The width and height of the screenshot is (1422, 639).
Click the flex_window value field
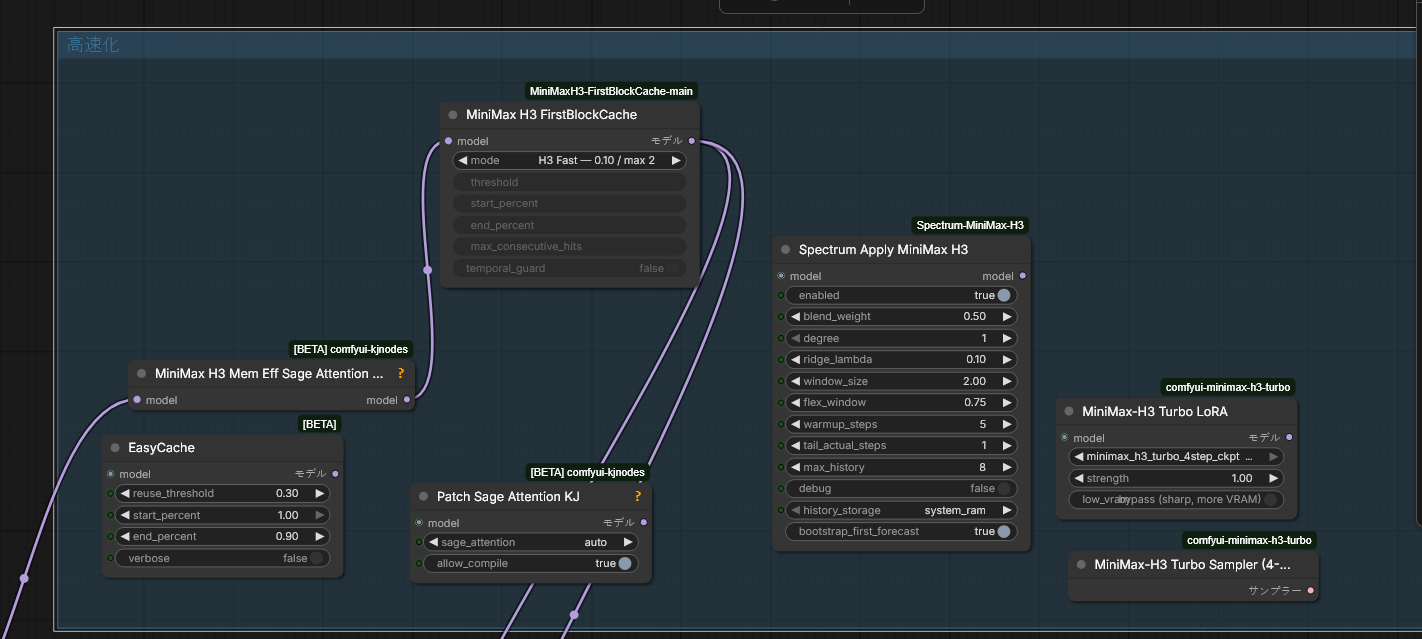901,402
